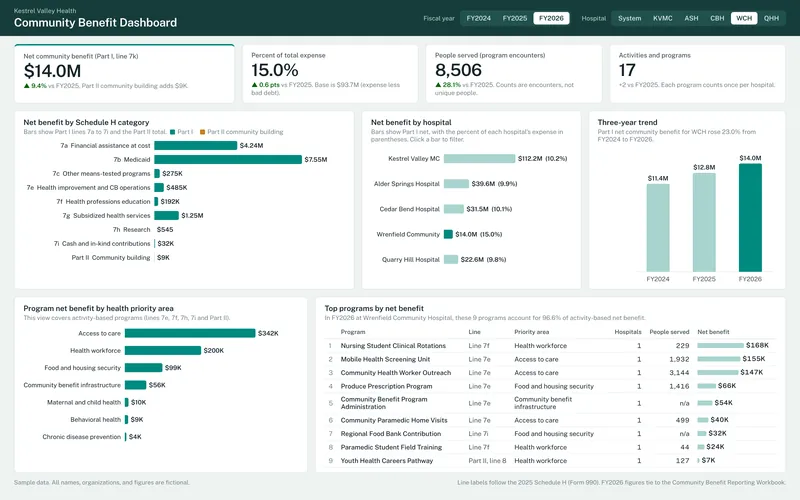This screenshot has height=500, width=800.
Task: Click the Access to care priority bar
Action: point(190,333)
